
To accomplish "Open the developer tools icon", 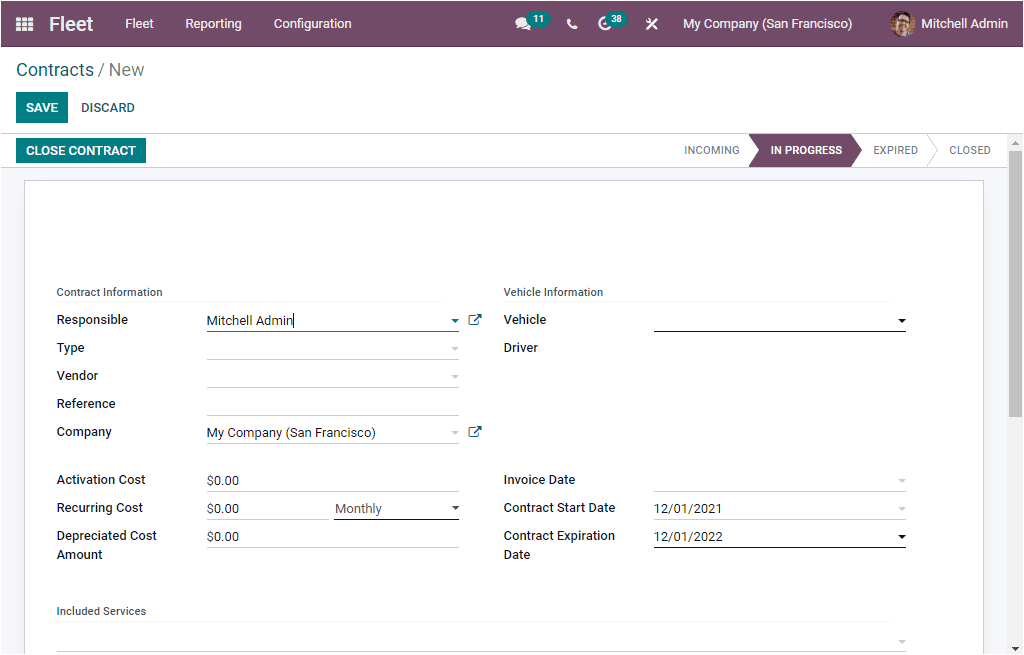I will point(651,23).
